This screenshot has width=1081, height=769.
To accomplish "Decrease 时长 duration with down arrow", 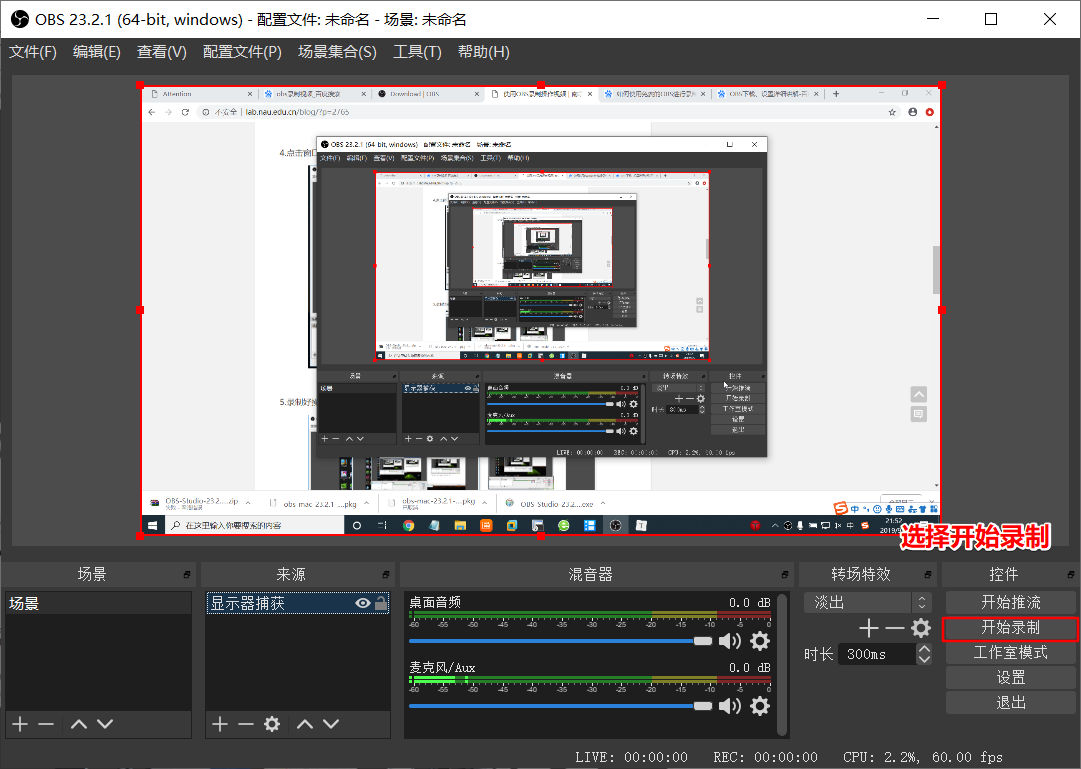I will 924,659.
